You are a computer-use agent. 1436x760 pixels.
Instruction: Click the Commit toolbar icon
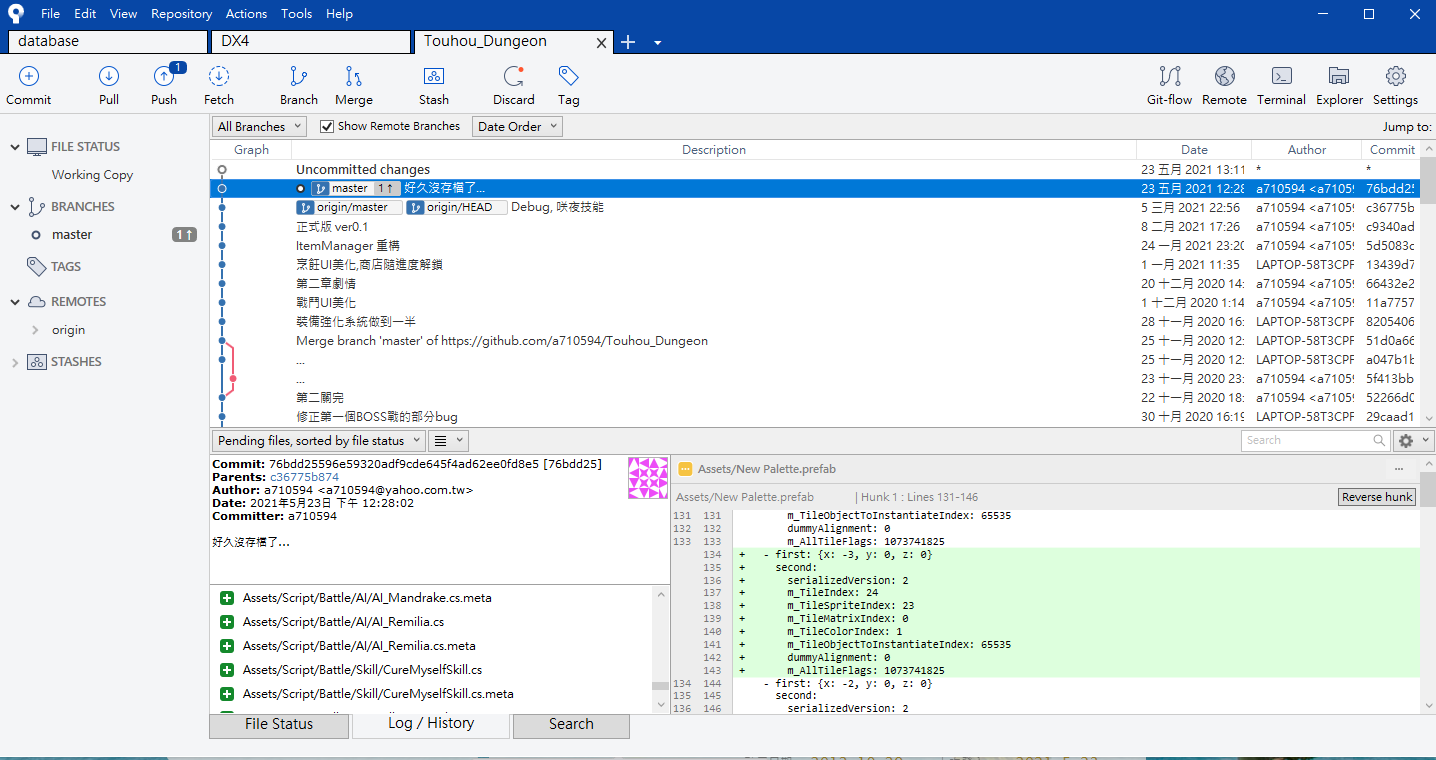click(29, 76)
